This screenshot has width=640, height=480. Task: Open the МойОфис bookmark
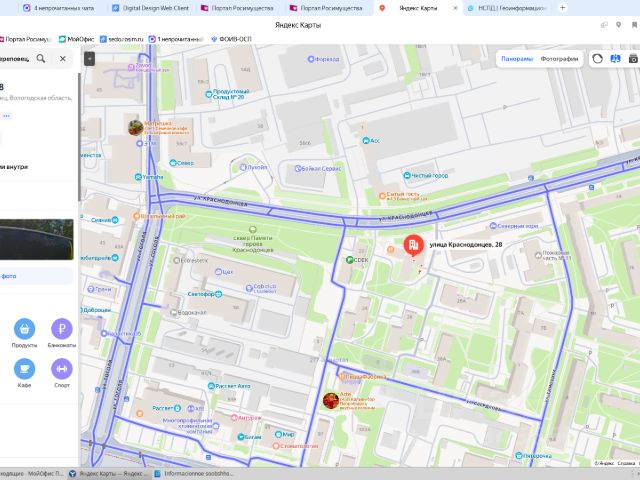coord(76,39)
